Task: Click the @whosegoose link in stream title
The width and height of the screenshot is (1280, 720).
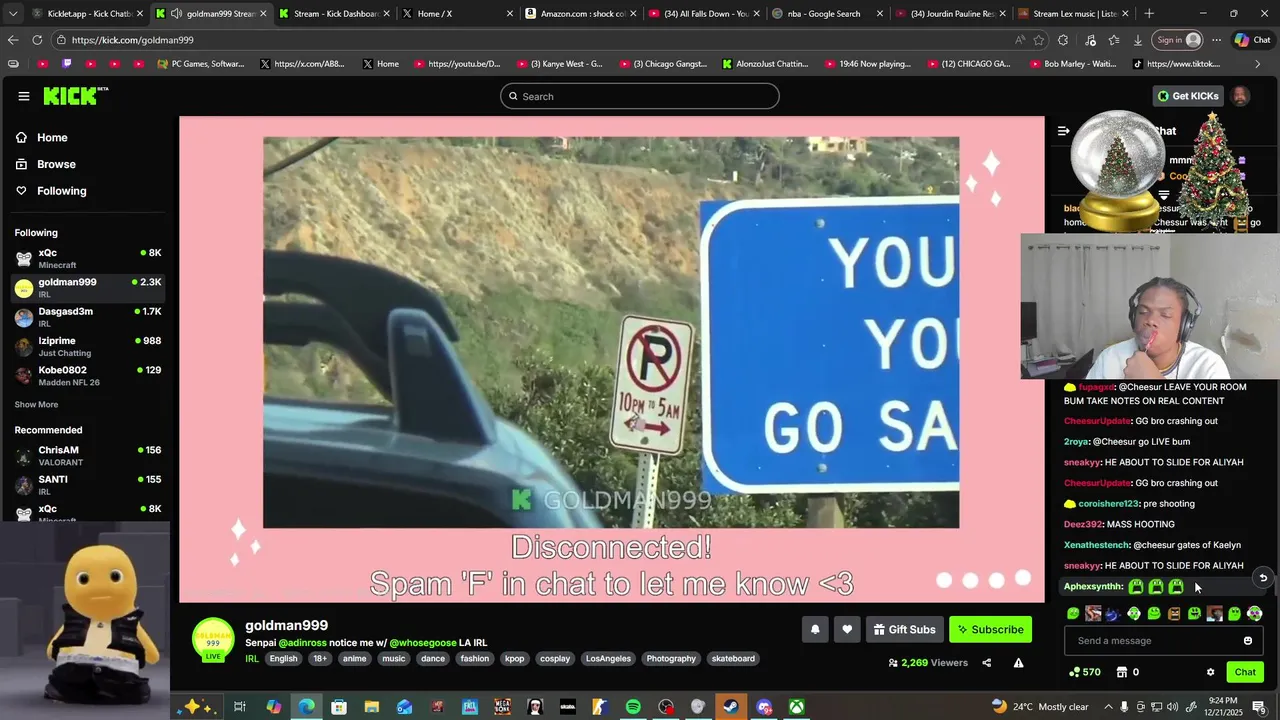Action: 423,643
